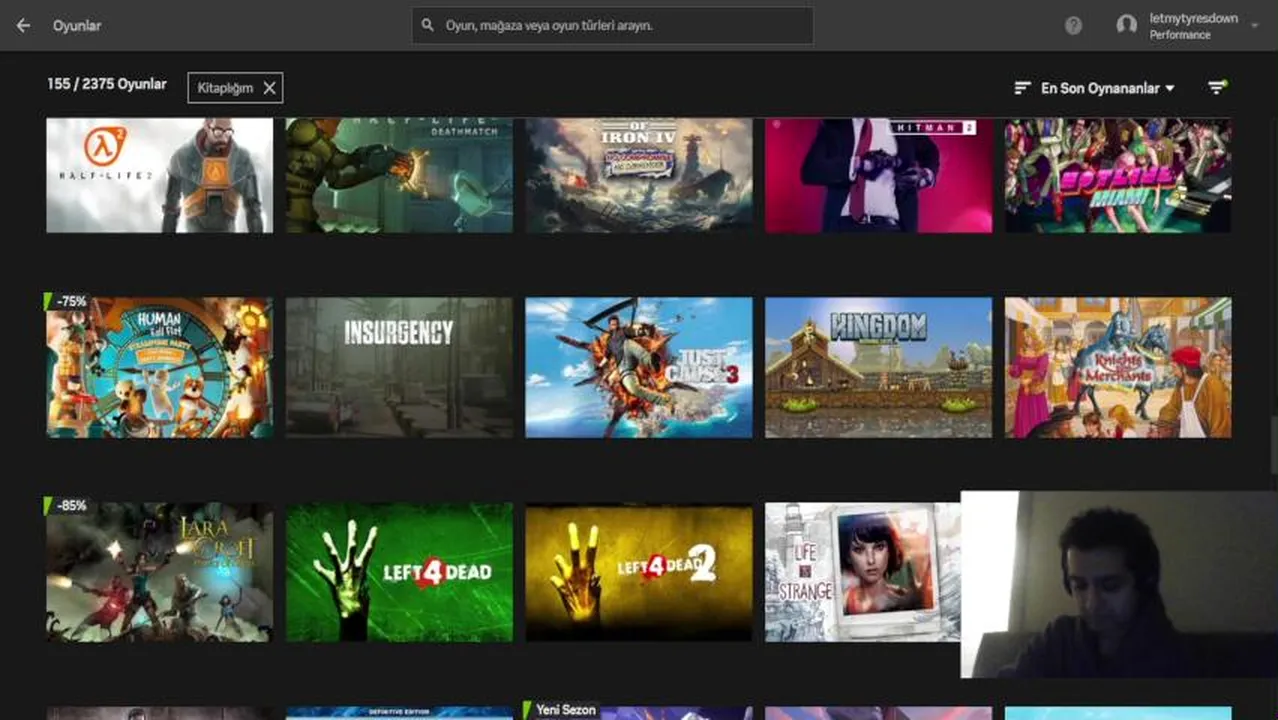Click the Yeni Sezon badge
The height and width of the screenshot is (720, 1278).
(x=564, y=710)
